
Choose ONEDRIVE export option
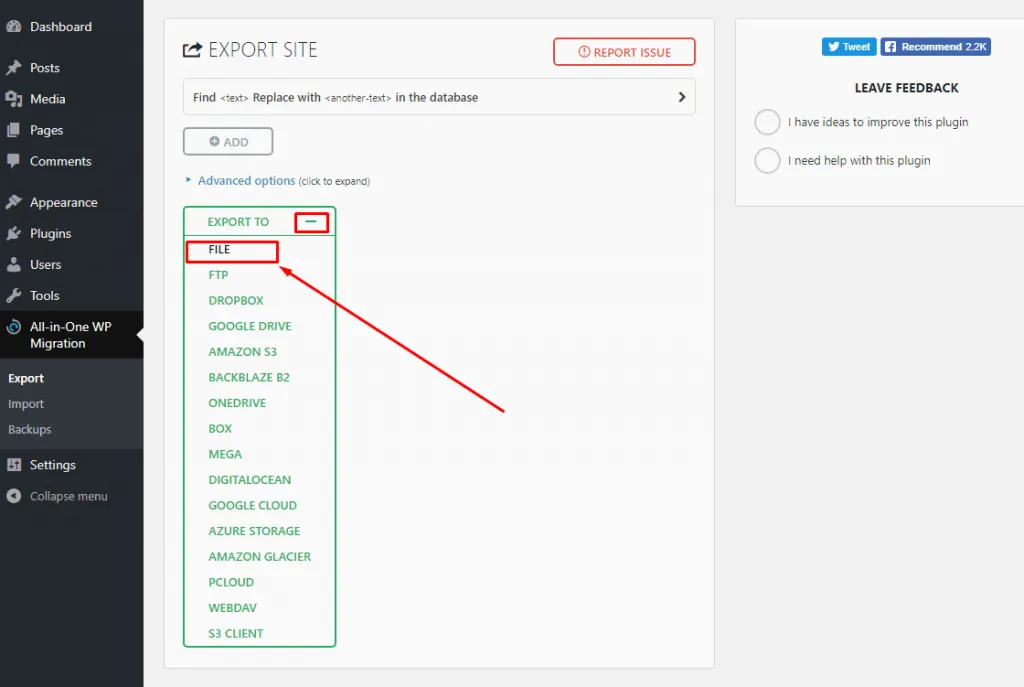[x=237, y=403]
